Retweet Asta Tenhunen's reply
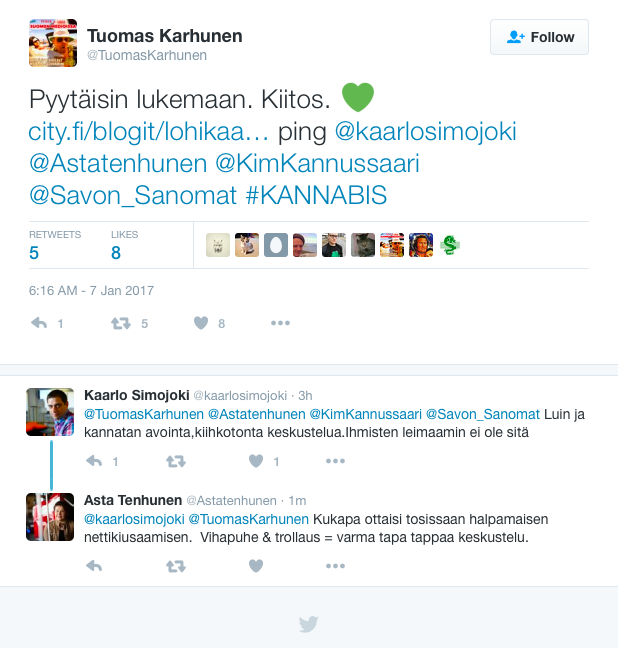The width and height of the screenshot is (618, 648). coord(176,566)
